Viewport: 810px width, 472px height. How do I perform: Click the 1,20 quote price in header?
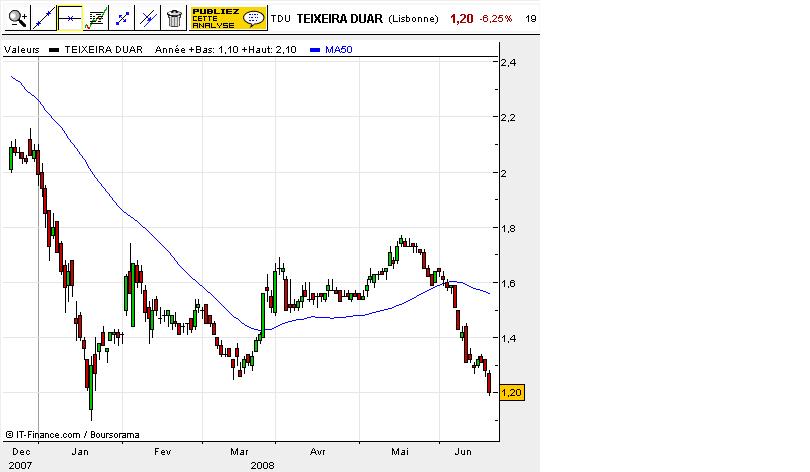(461, 19)
